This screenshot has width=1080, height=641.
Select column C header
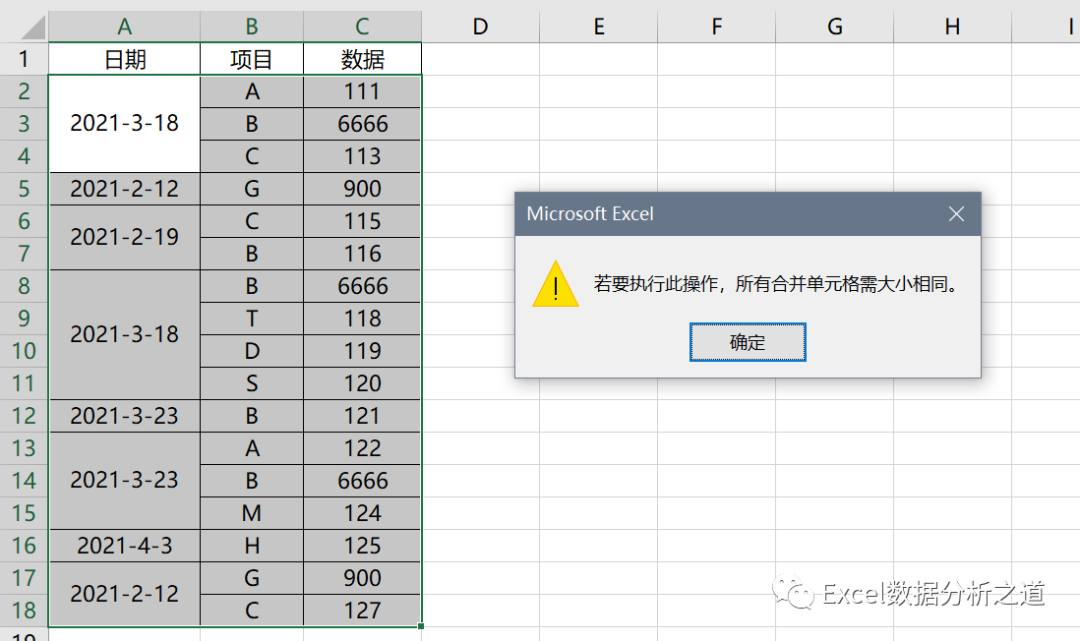pyautogui.click(x=362, y=27)
